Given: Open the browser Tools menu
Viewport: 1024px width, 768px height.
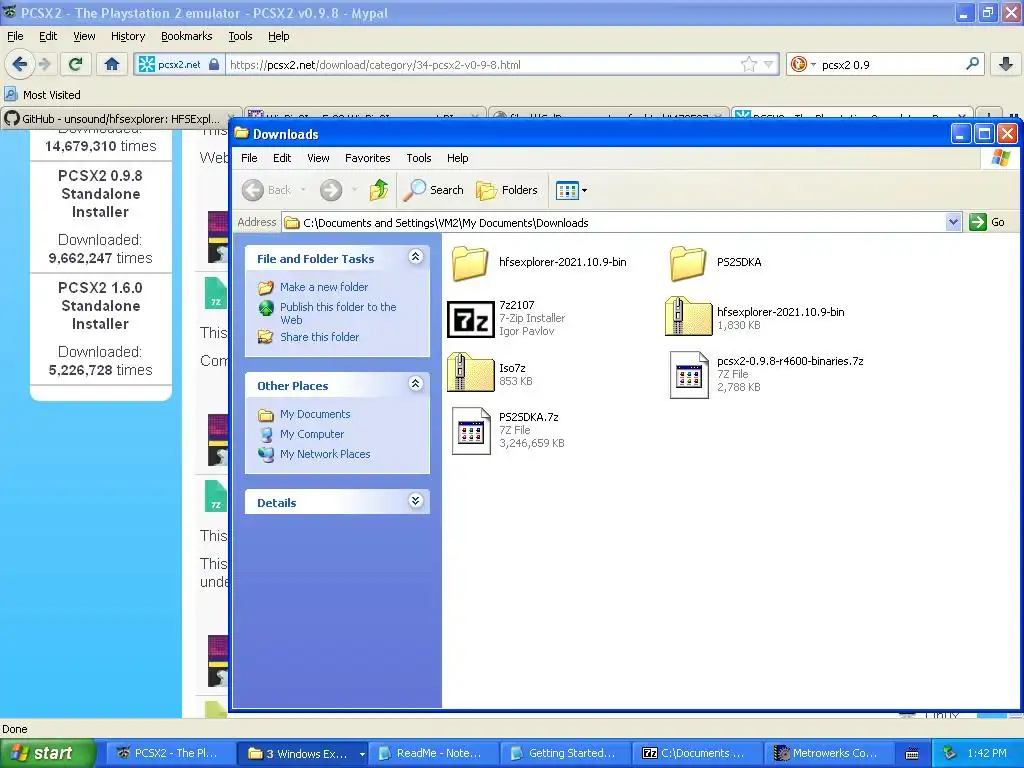Looking at the screenshot, I should [240, 37].
